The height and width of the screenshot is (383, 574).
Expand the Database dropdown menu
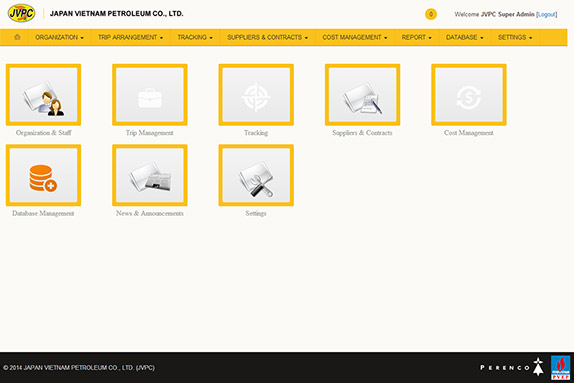tap(465, 37)
